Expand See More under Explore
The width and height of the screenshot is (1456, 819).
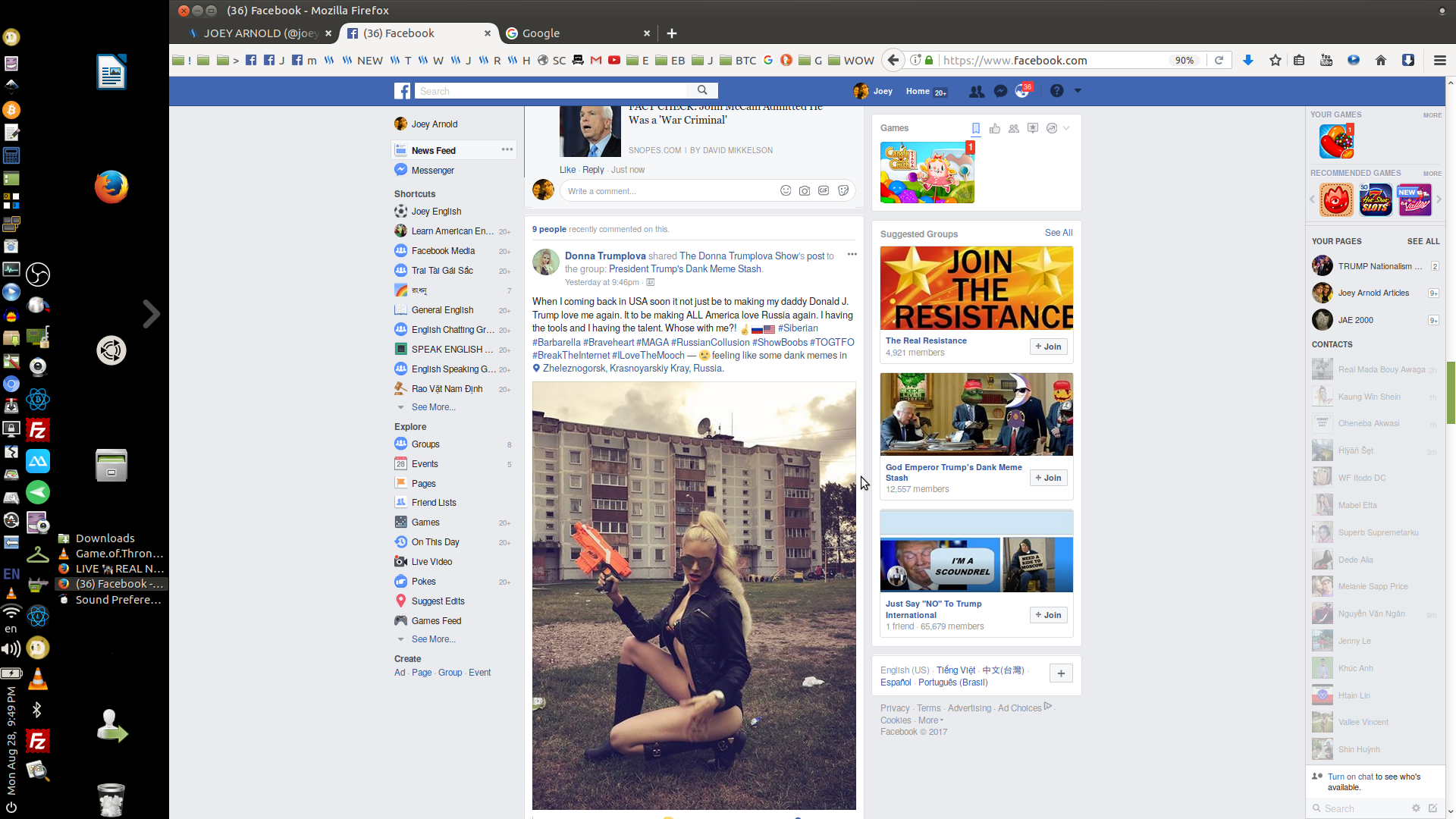[433, 639]
